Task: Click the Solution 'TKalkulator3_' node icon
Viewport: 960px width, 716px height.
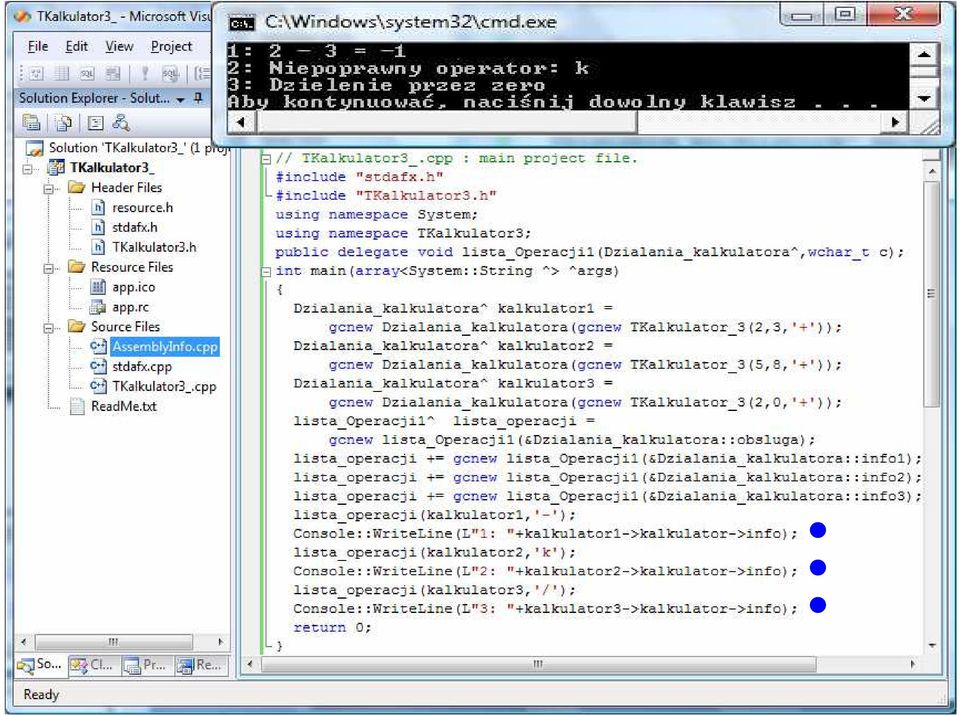Action: pos(34,148)
